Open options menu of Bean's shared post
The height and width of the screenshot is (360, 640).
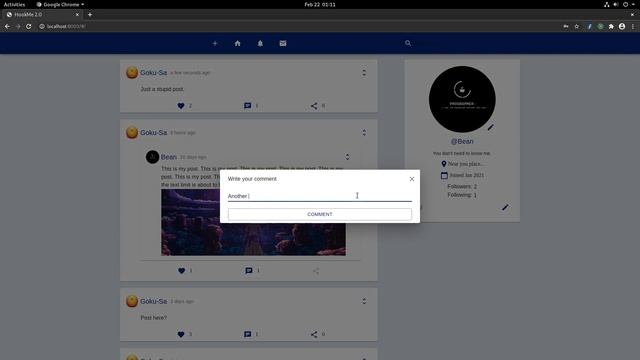click(x=347, y=157)
